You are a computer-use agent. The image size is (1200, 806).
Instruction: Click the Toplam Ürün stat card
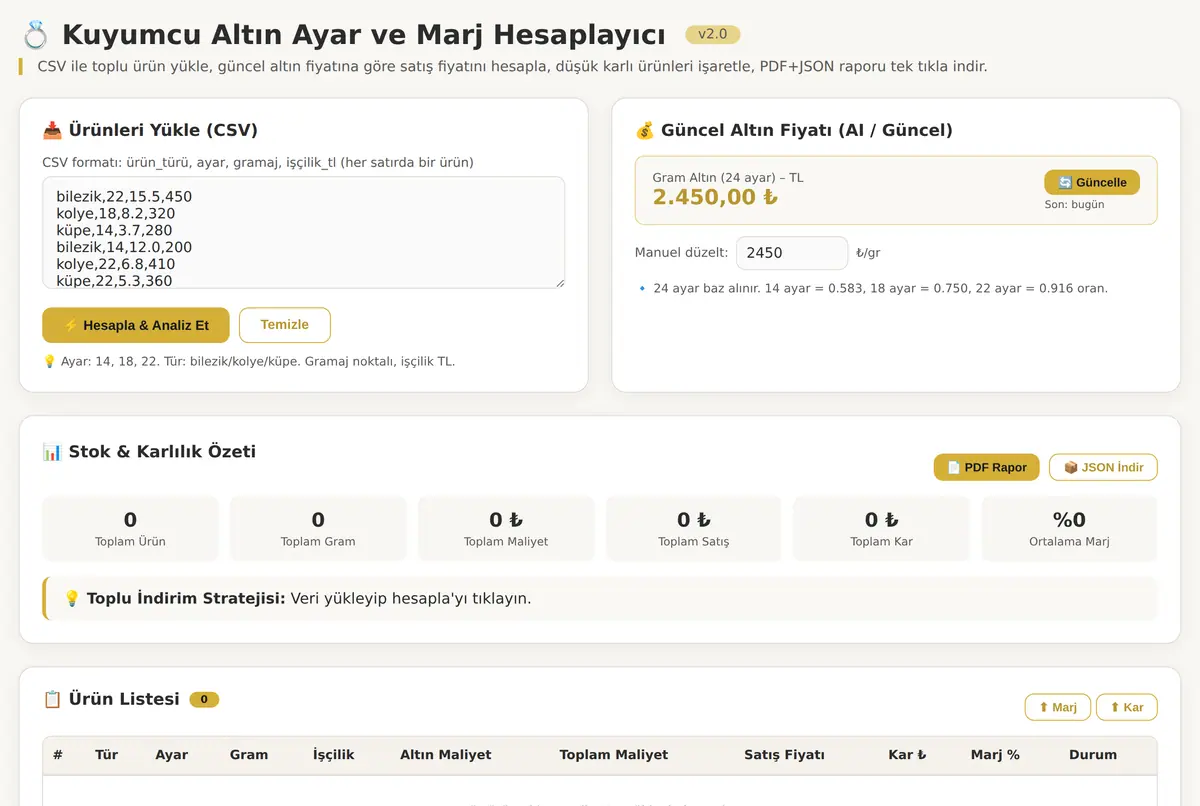click(130, 529)
